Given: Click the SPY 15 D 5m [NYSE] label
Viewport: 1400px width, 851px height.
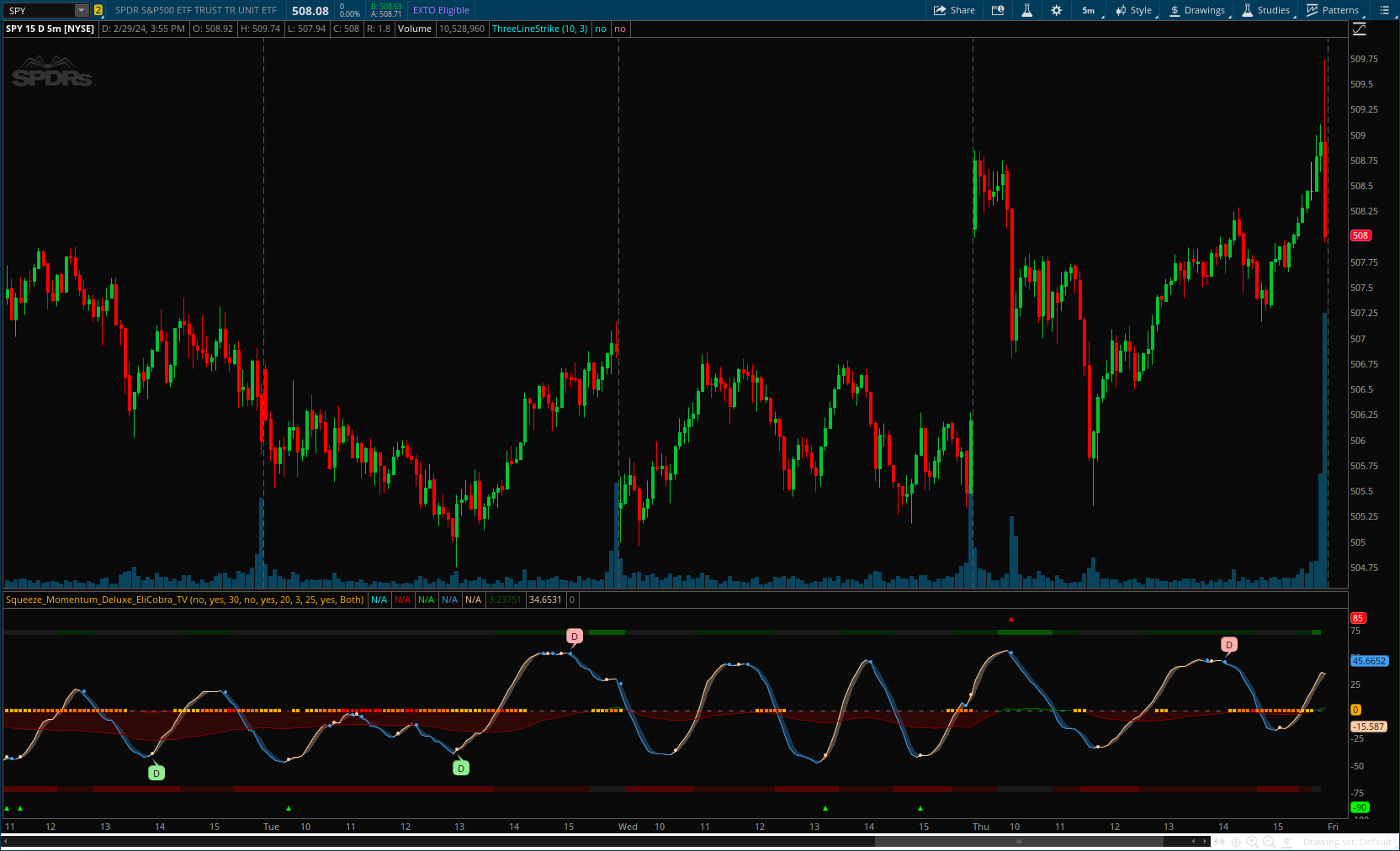Looking at the screenshot, I should 50,29.
